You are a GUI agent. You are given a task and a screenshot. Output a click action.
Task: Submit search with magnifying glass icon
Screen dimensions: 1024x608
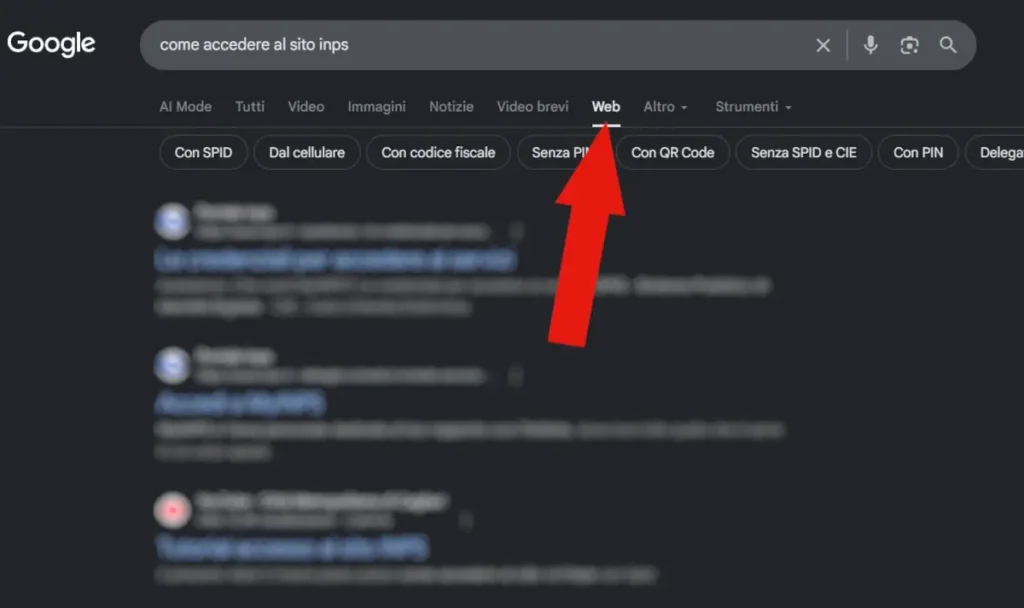tap(948, 45)
